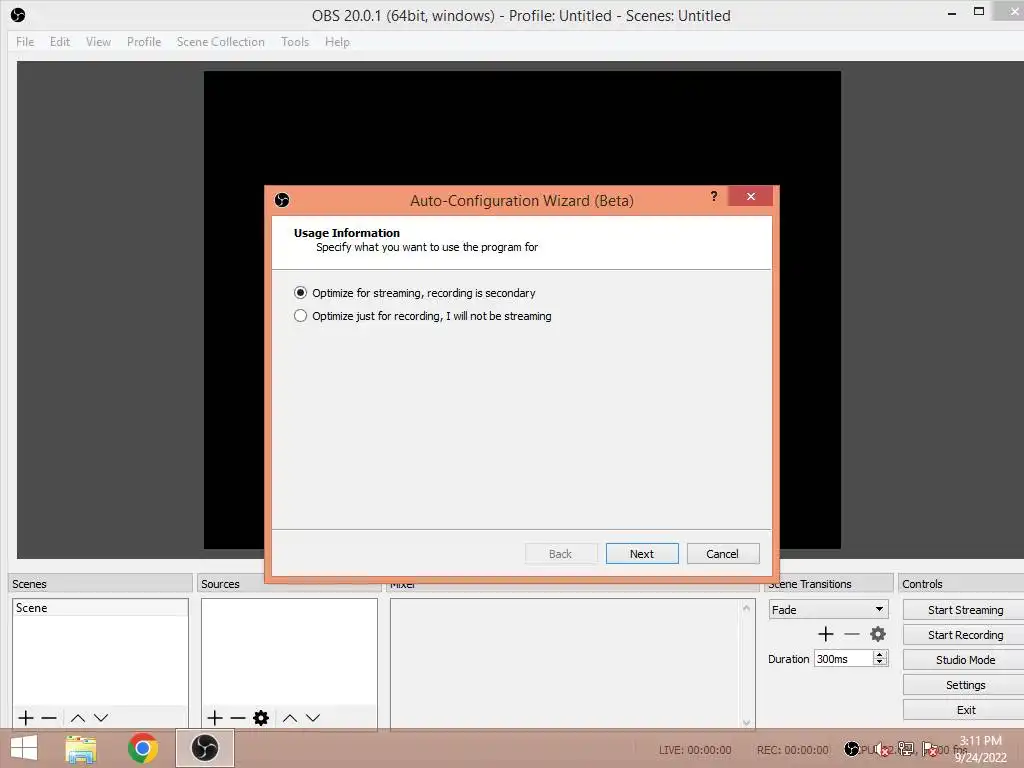The width and height of the screenshot is (1024, 768).
Task: Click the wizard help question mark
Action: 714,196
